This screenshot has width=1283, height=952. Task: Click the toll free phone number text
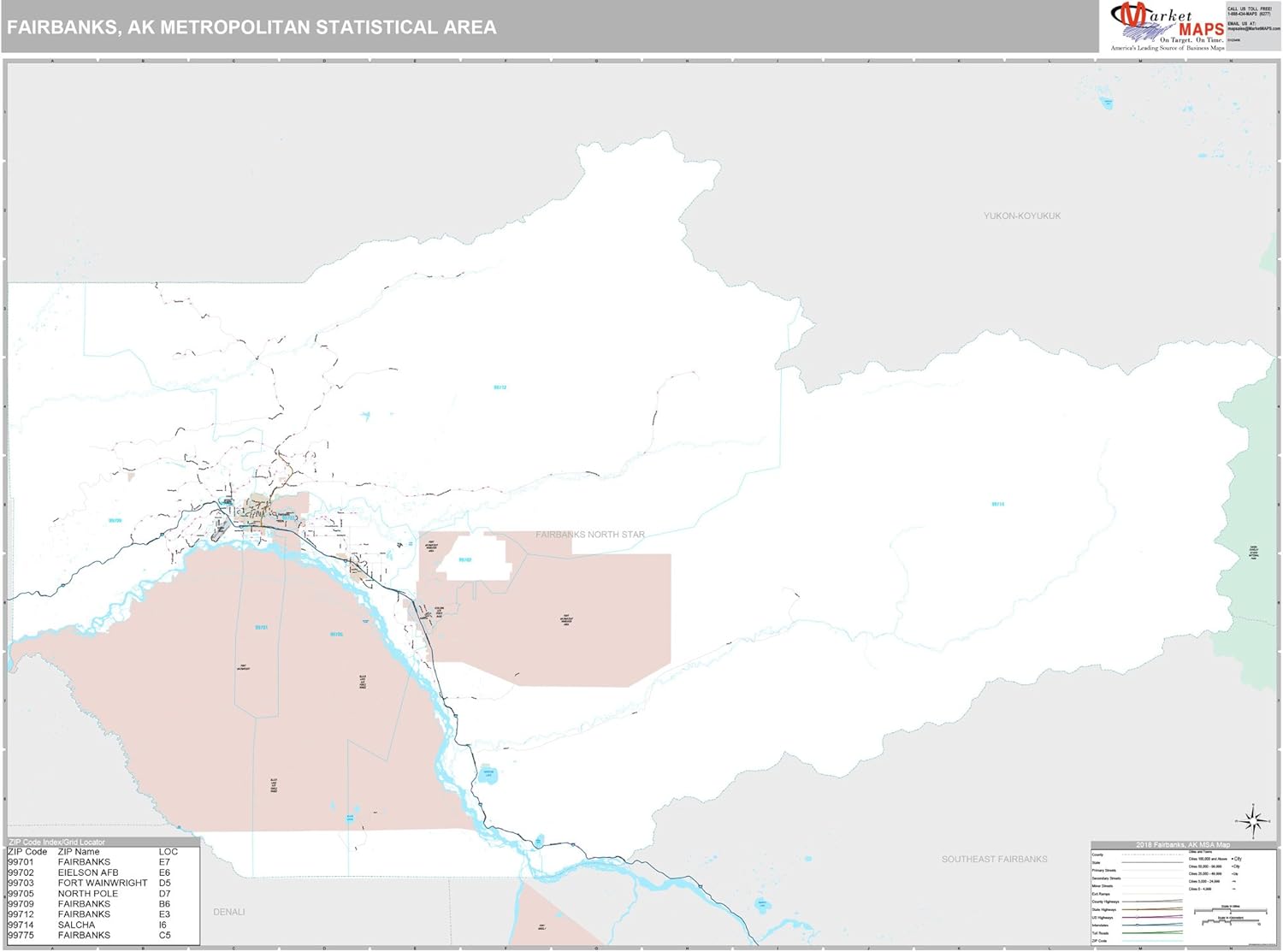pos(1249,11)
